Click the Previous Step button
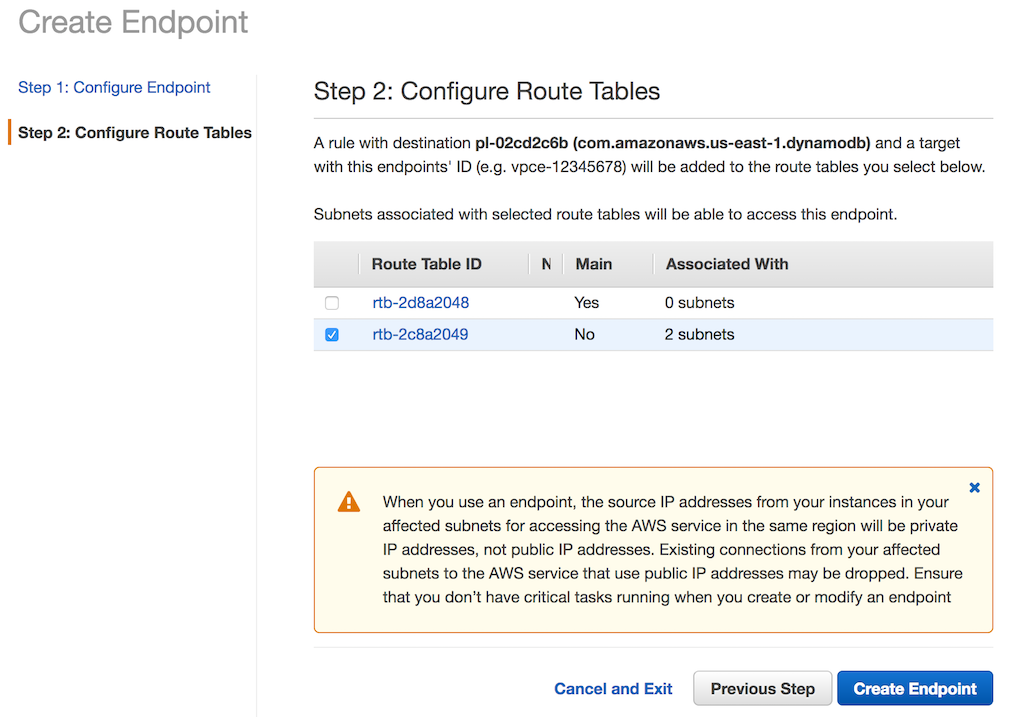This screenshot has width=1024, height=717. coord(762,689)
